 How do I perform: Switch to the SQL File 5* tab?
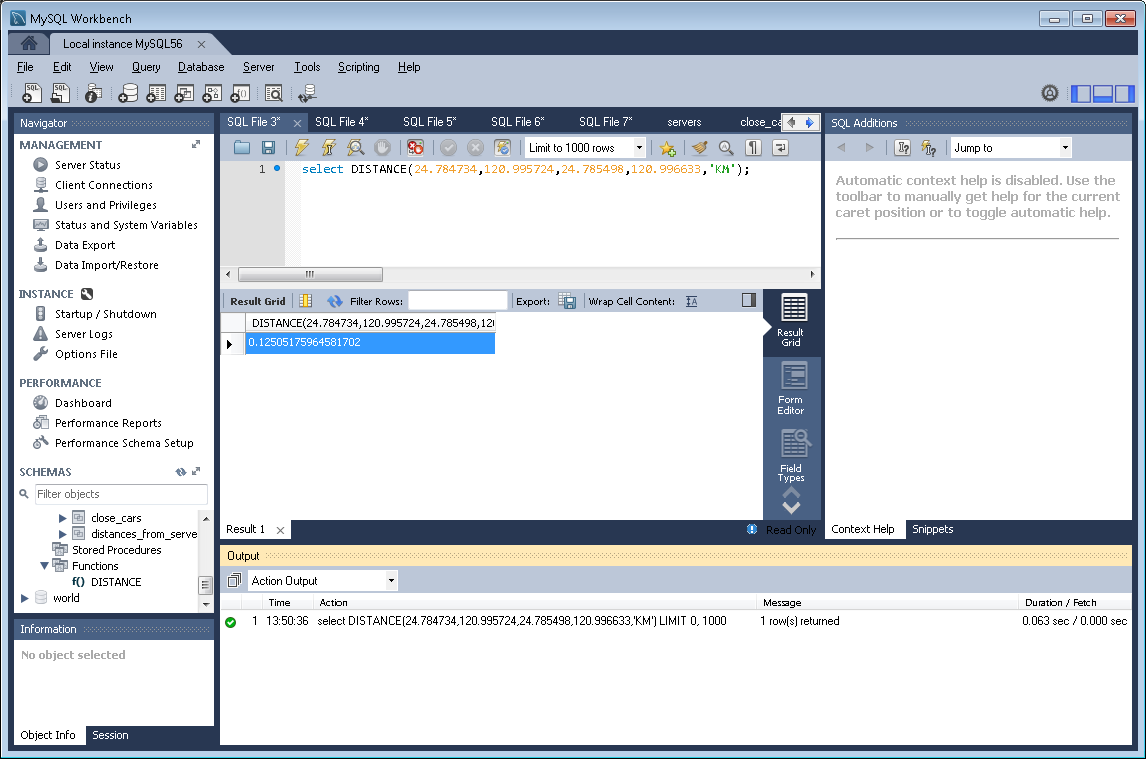coord(429,122)
